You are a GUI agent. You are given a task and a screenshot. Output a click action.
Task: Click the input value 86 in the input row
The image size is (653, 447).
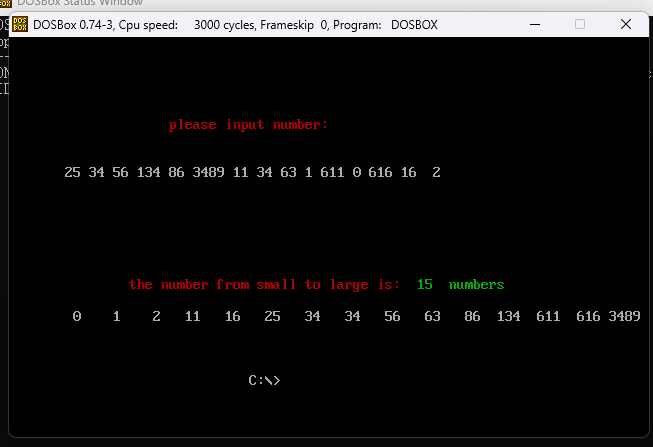coord(176,172)
